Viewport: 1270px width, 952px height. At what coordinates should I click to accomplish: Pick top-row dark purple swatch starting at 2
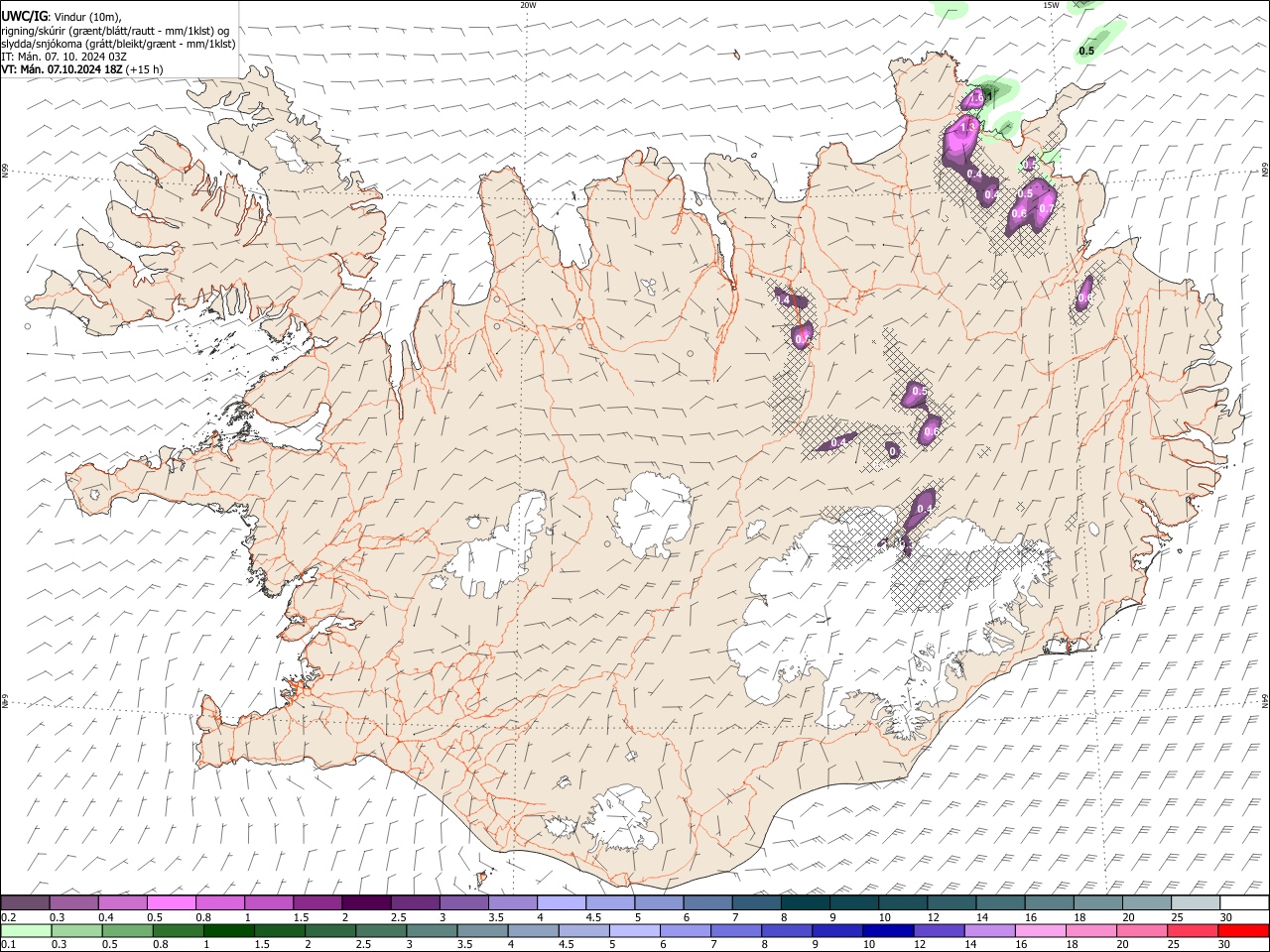(366, 902)
